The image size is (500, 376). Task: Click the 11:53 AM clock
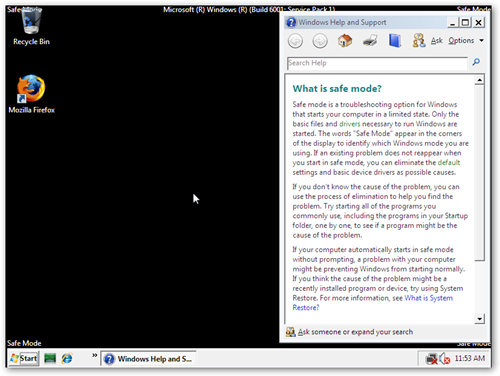coord(470,358)
